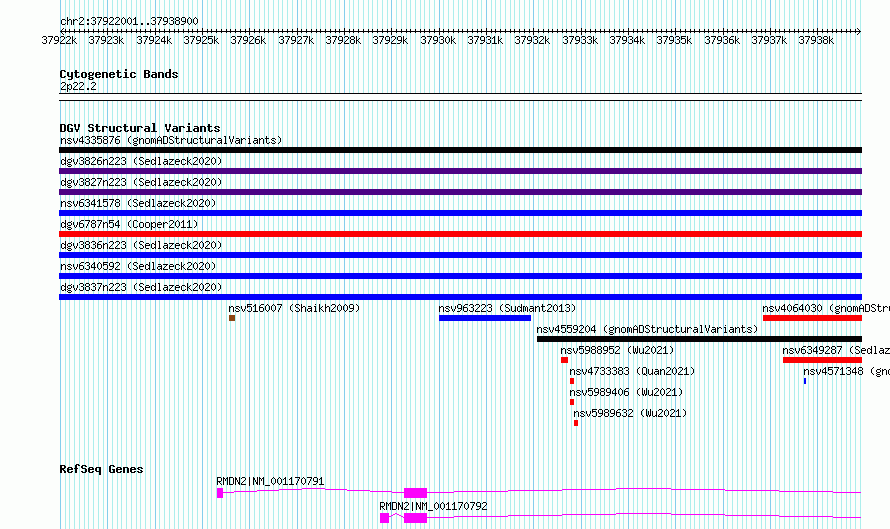Click the chr2:37922001..37938900 region label
The image size is (890, 529).
(129, 21)
